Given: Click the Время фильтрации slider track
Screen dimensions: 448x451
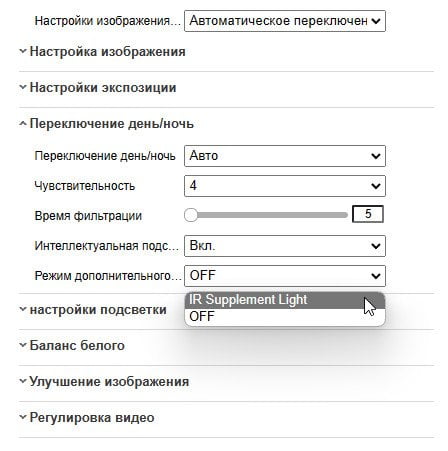Looking at the screenshot, I should coord(266,215).
